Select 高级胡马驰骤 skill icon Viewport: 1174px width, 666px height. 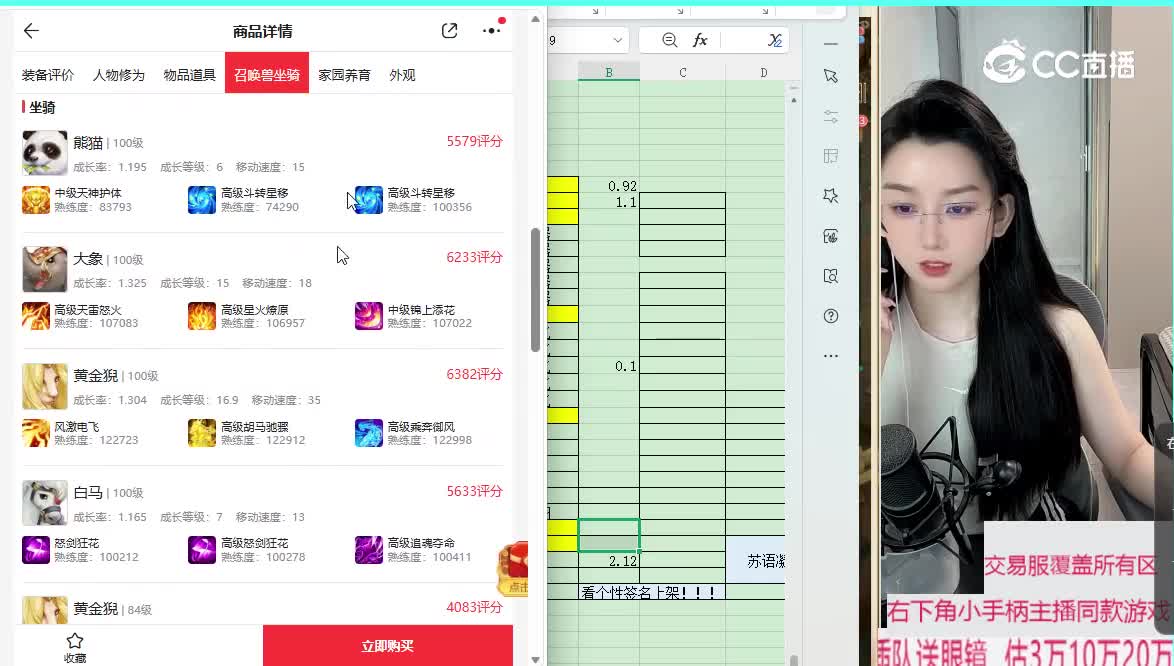pyautogui.click(x=202, y=433)
